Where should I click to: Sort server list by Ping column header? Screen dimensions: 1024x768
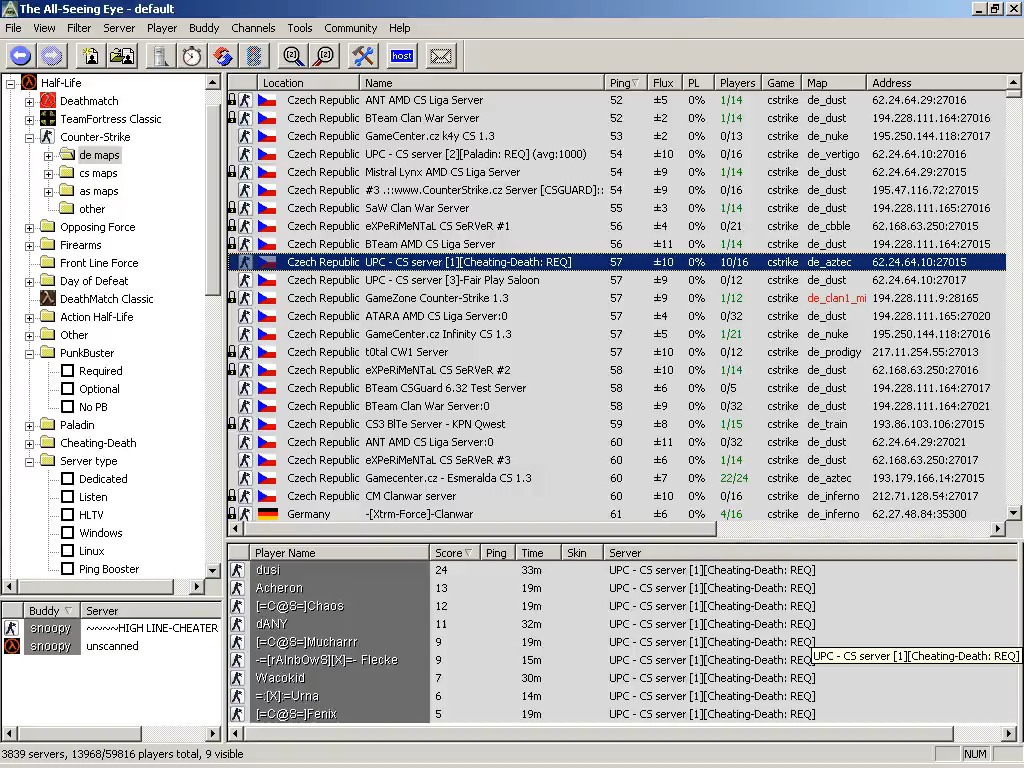[625, 83]
